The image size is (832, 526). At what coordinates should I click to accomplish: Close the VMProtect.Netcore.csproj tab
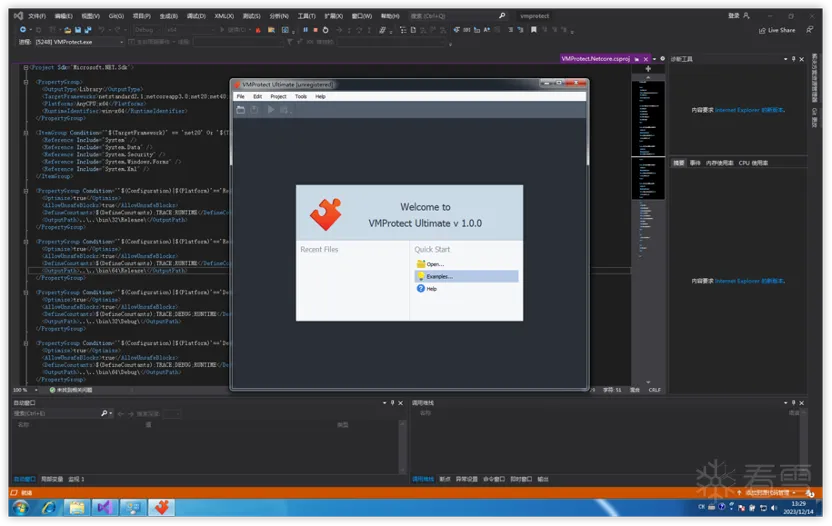coord(646,59)
